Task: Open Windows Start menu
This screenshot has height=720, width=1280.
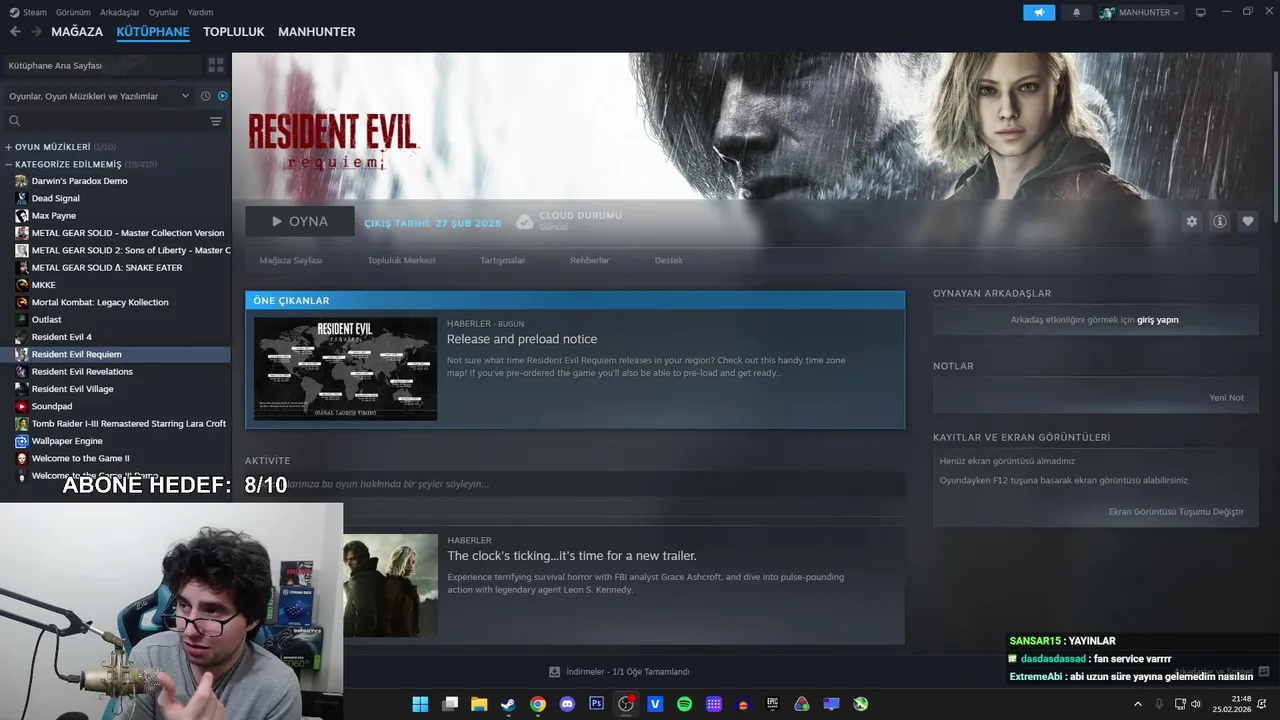Action: (x=420, y=704)
